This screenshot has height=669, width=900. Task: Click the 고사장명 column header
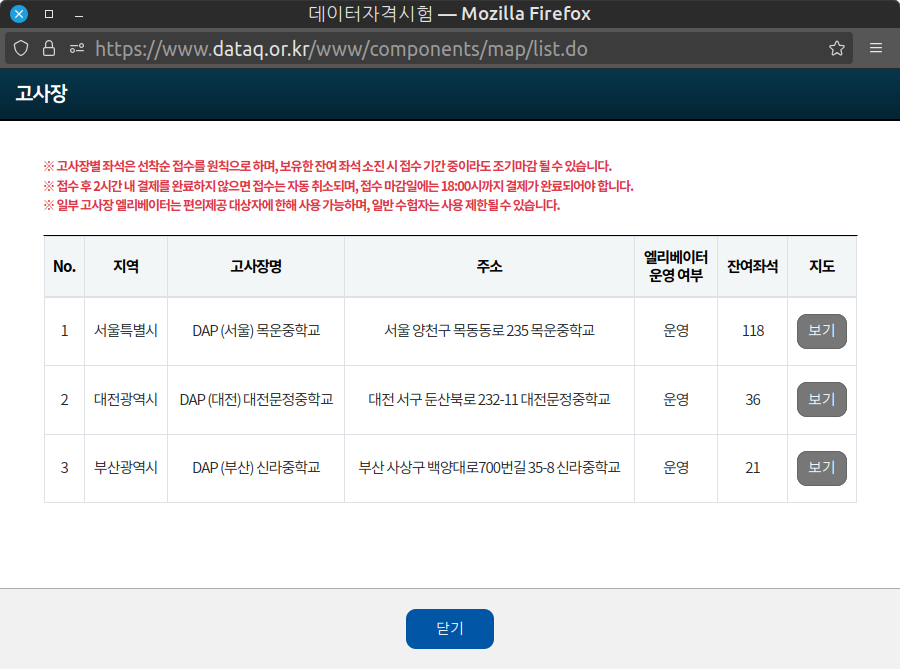256,266
